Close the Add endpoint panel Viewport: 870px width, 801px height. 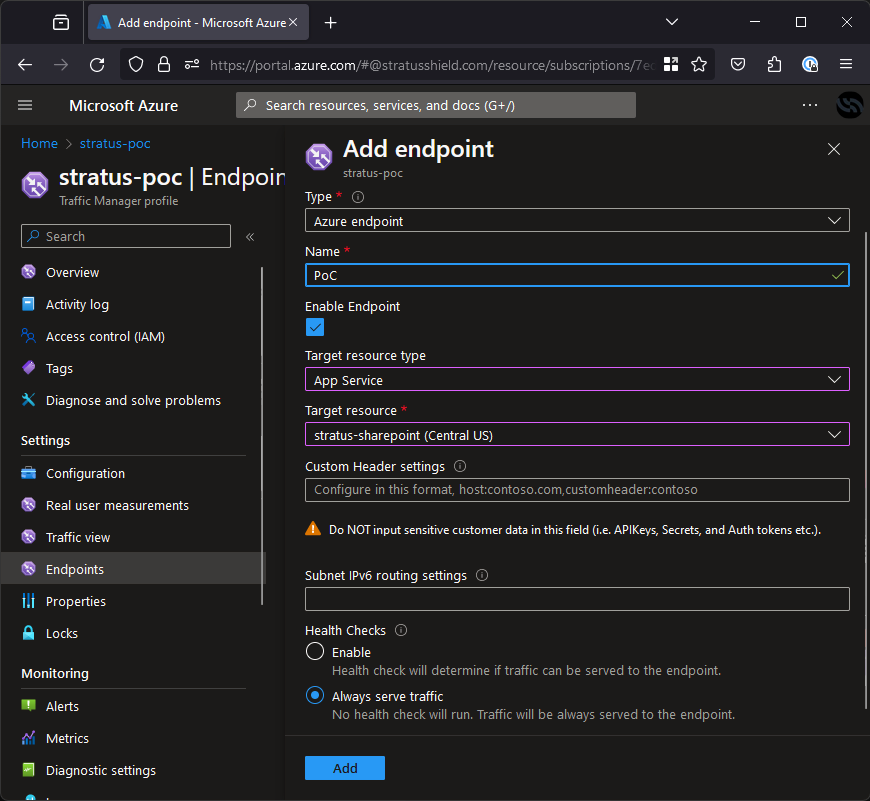pyautogui.click(x=833, y=149)
